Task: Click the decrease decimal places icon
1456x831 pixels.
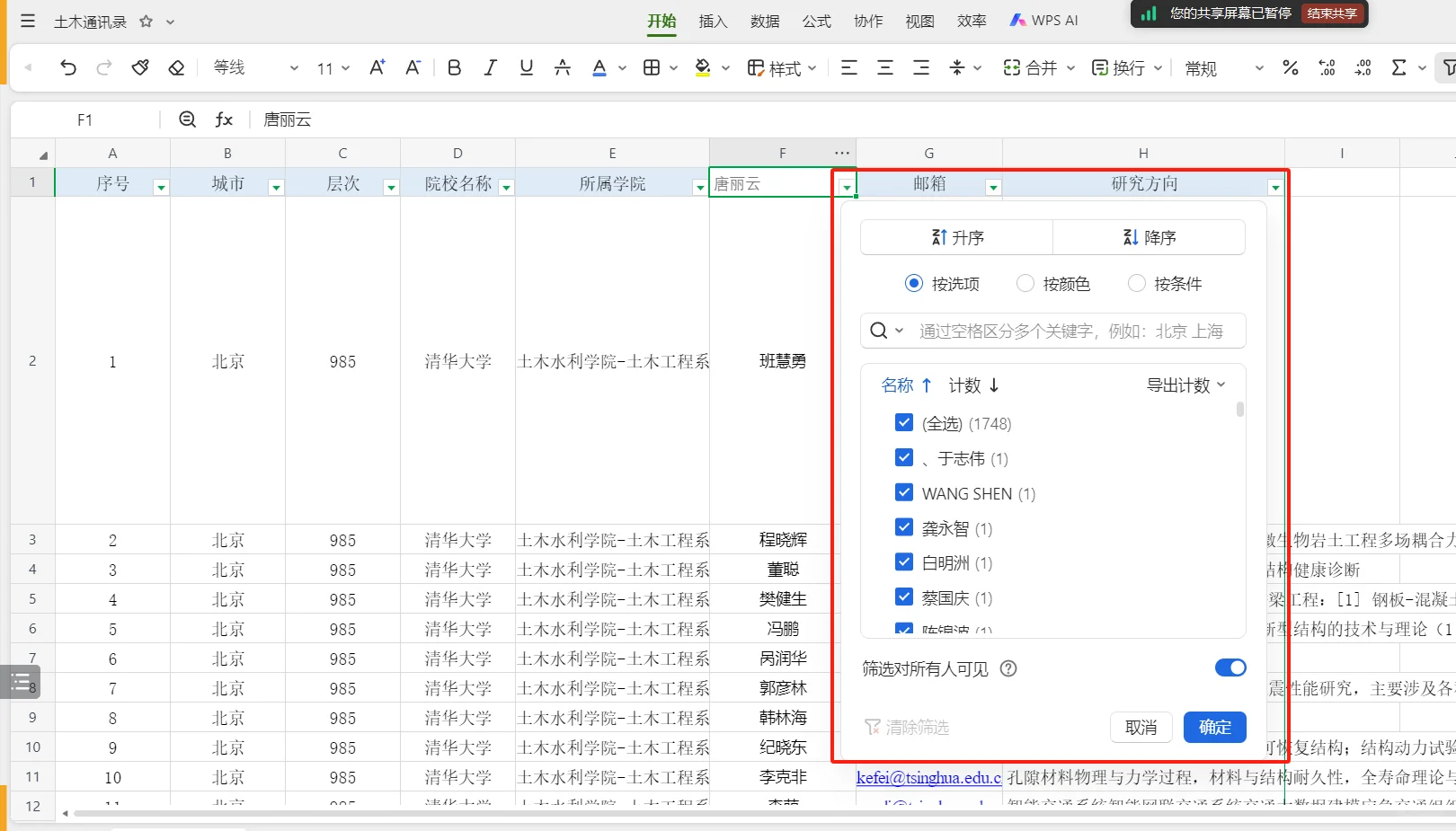Action: click(x=1363, y=67)
